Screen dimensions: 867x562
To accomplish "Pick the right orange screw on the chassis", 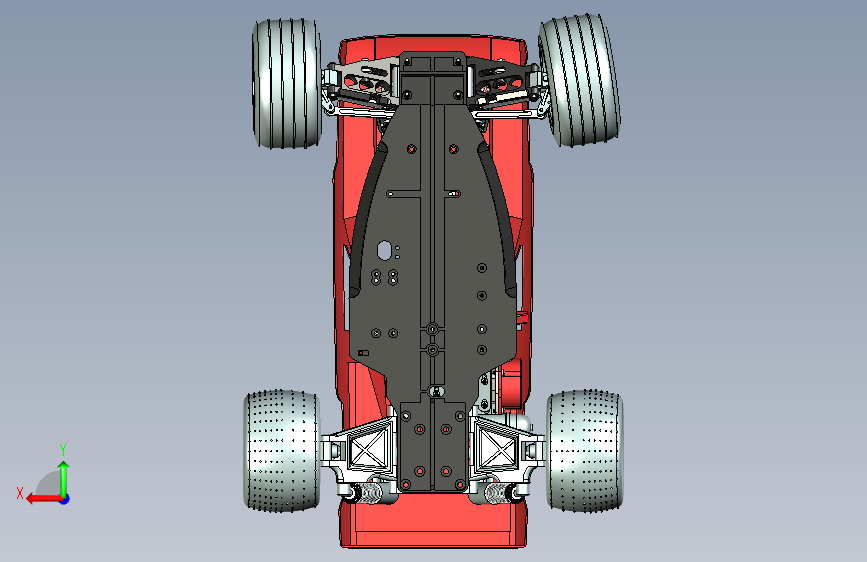I will pyautogui.click(x=453, y=149).
